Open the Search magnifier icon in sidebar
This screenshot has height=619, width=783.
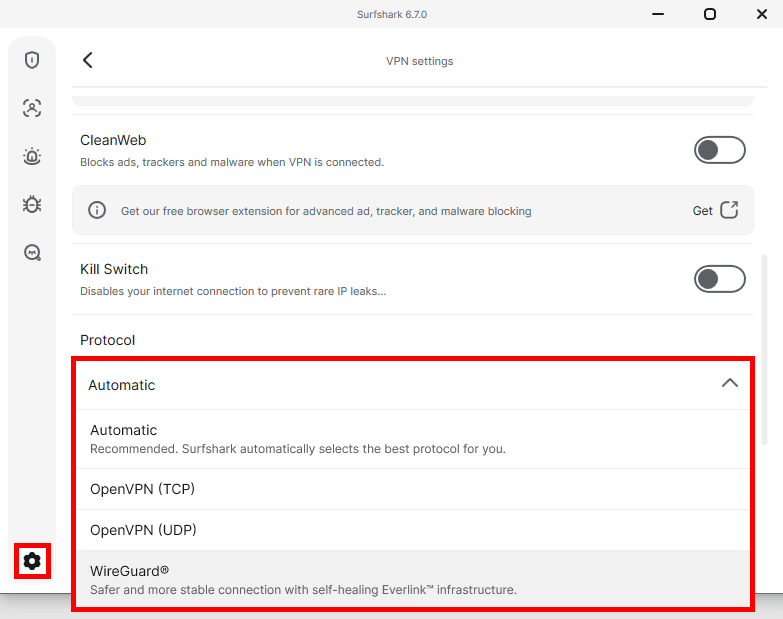coord(32,253)
